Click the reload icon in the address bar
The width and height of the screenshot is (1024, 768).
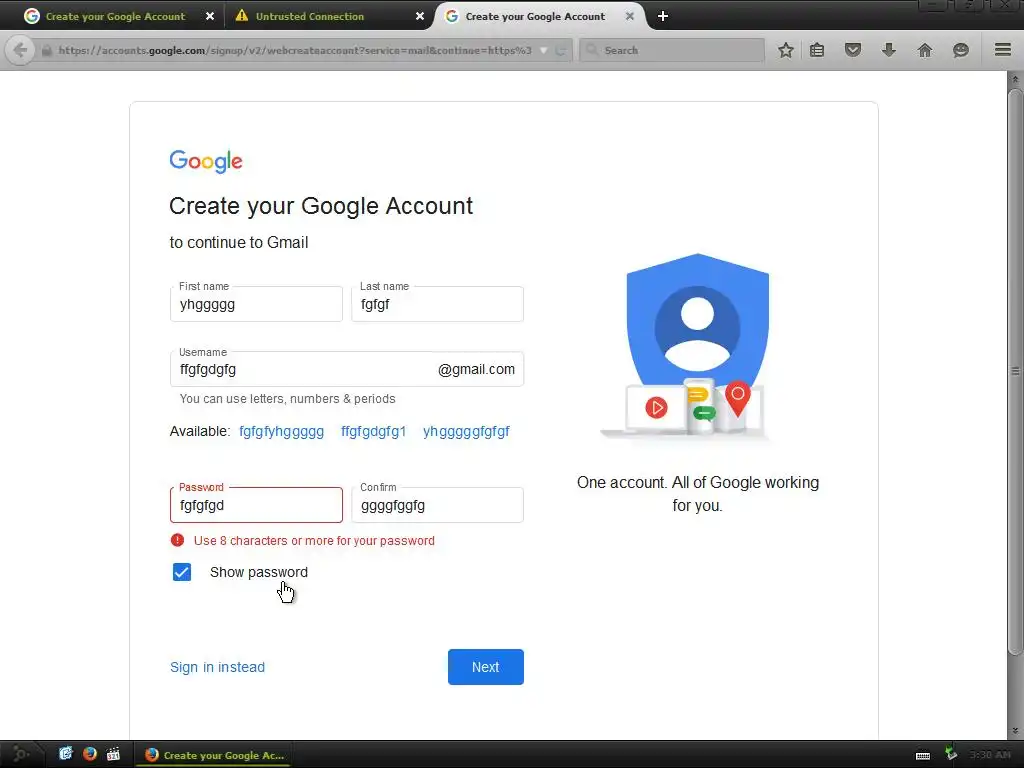[x=560, y=50]
